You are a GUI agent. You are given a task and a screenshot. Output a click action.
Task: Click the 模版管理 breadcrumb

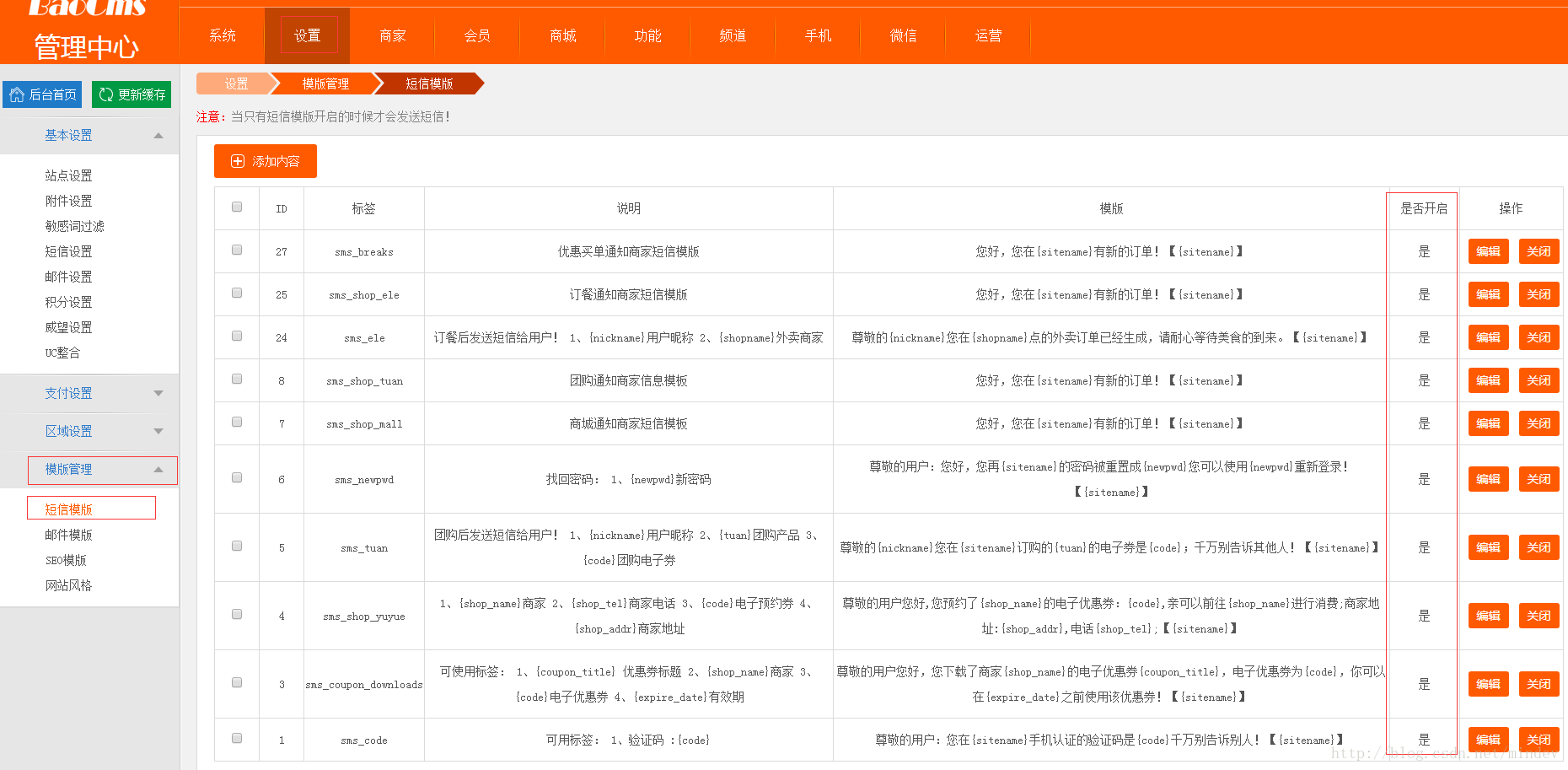pyautogui.click(x=325, y=83)
